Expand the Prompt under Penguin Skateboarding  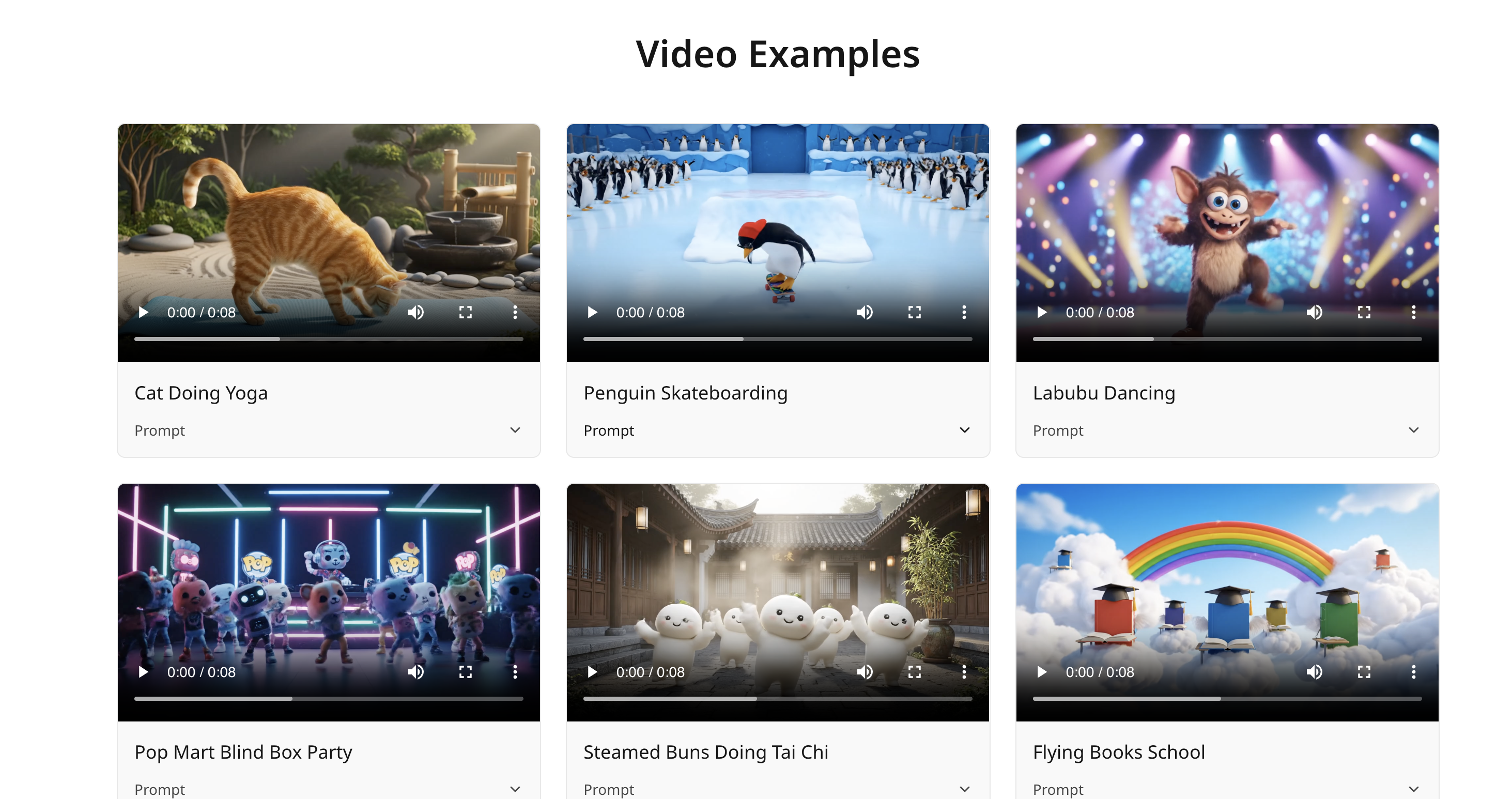click(964, 431)
